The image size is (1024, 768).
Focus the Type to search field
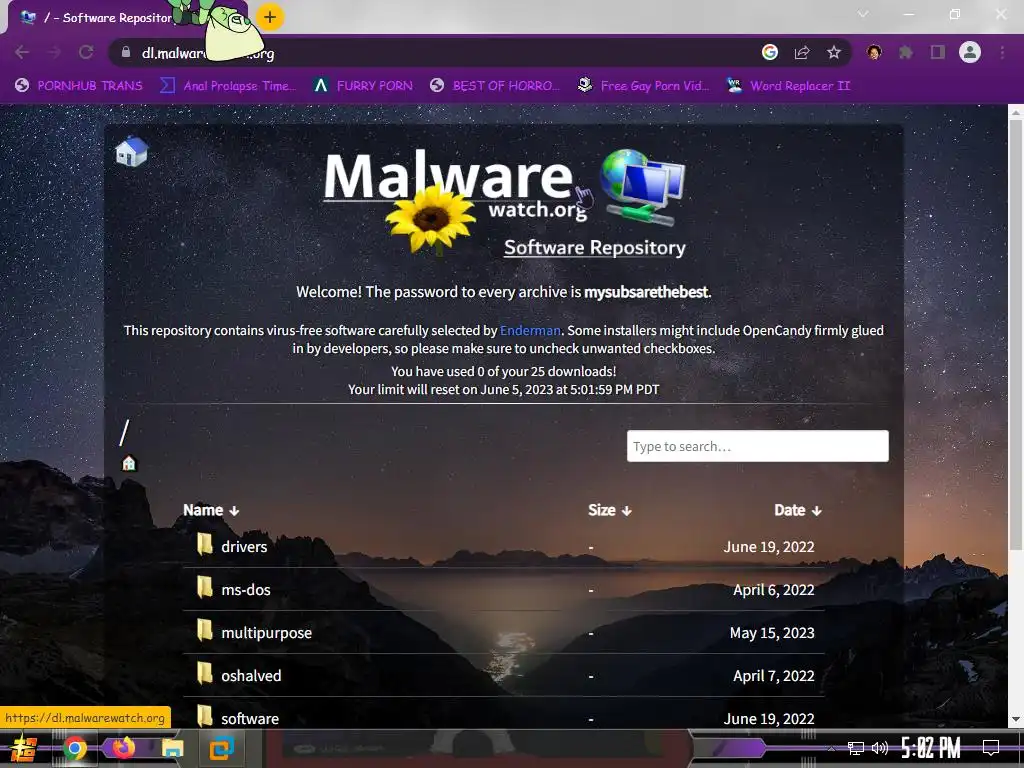(758, 446)
